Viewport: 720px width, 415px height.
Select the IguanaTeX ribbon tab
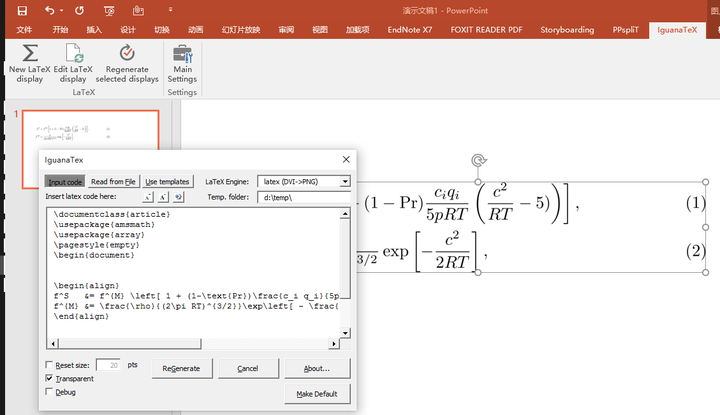point(677,30)
